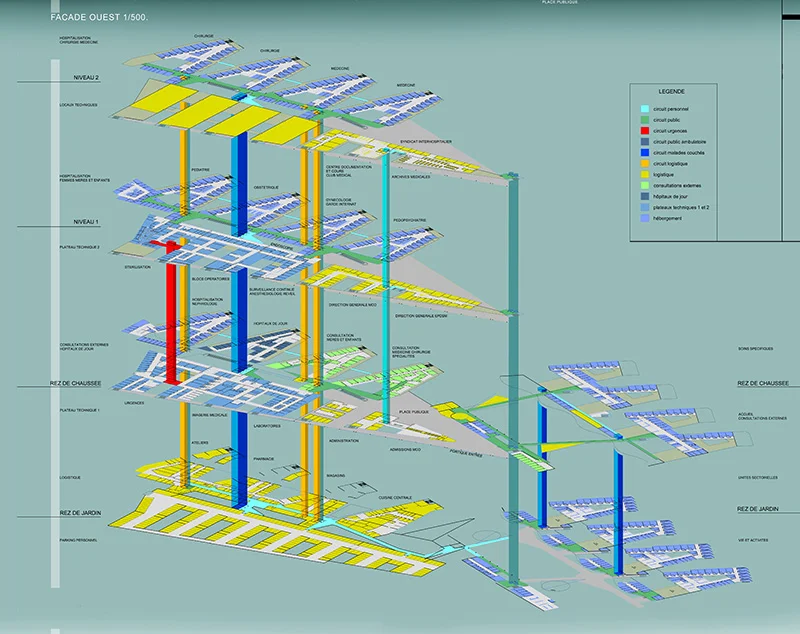Screen dimensions: 800x634
Task: Click the light green 'consultations externes' swatch
Action: [645, 186]
